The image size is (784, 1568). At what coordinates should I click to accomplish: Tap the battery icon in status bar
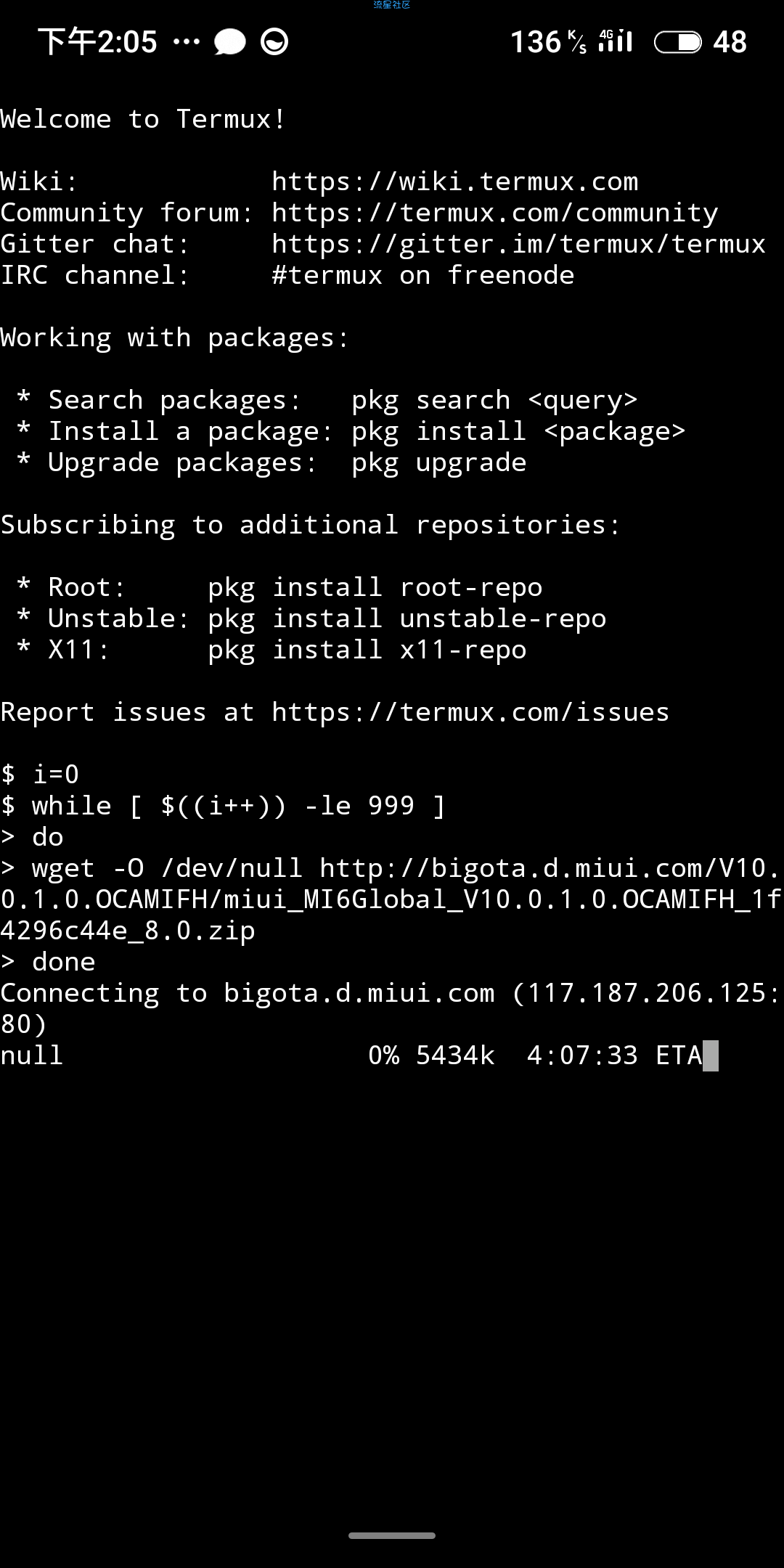point(677,42)
